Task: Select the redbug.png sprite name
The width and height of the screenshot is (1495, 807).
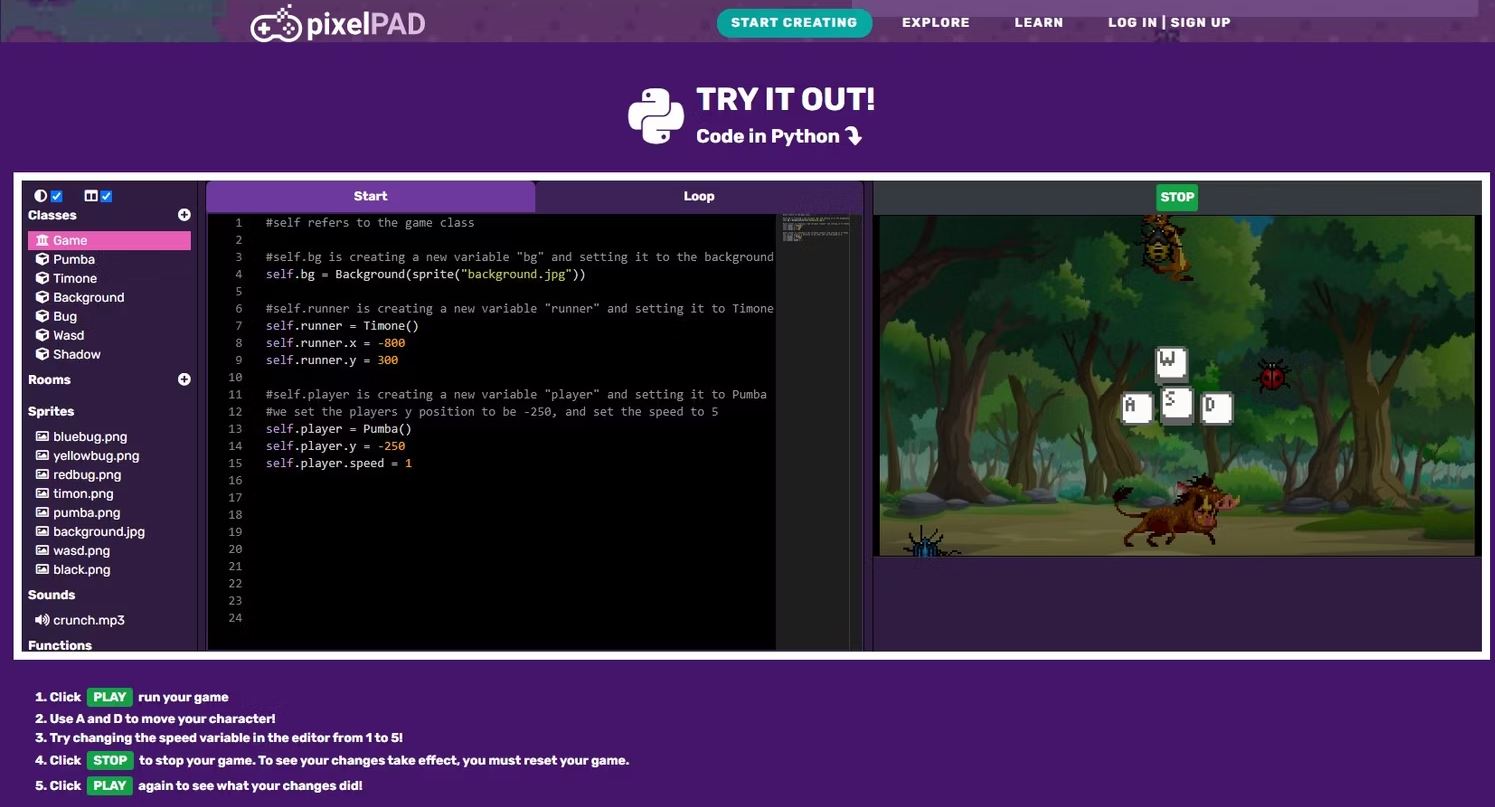Action: coord(87,474)
